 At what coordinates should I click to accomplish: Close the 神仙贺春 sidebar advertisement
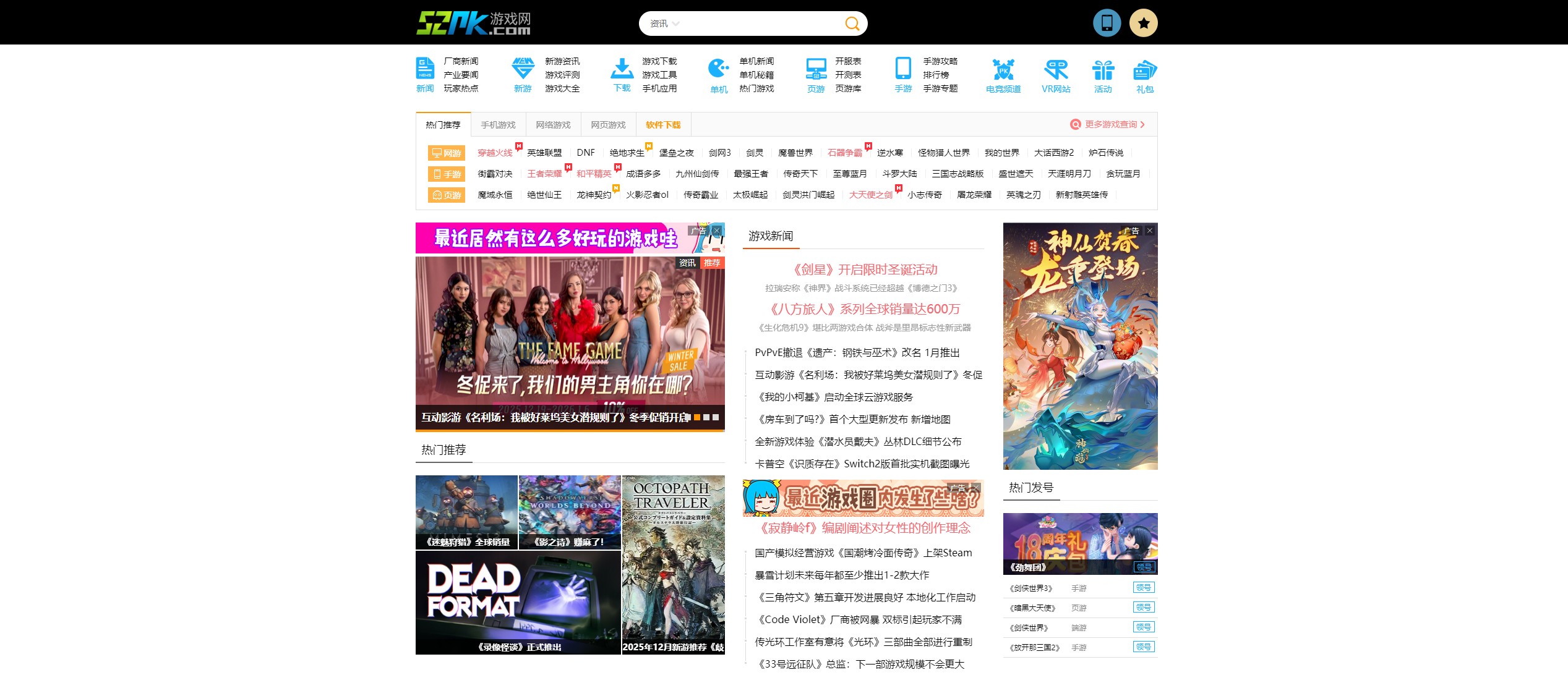click(1150, 231)
